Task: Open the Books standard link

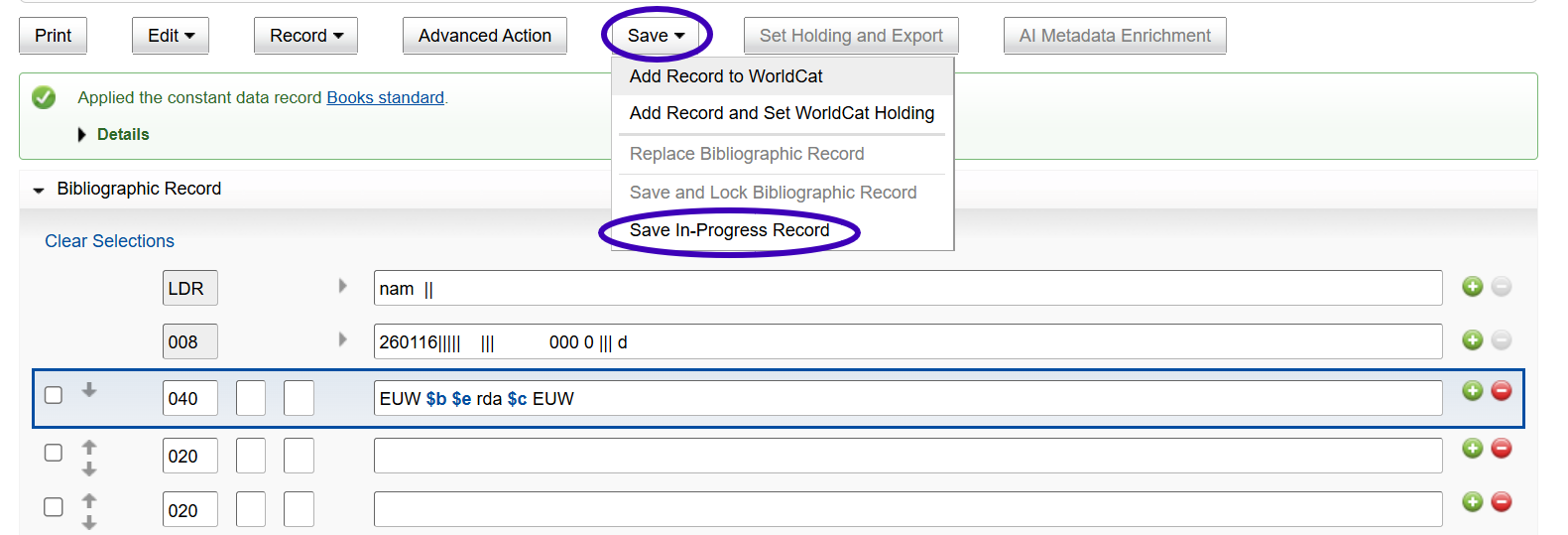Action: [x=385, y=97]
